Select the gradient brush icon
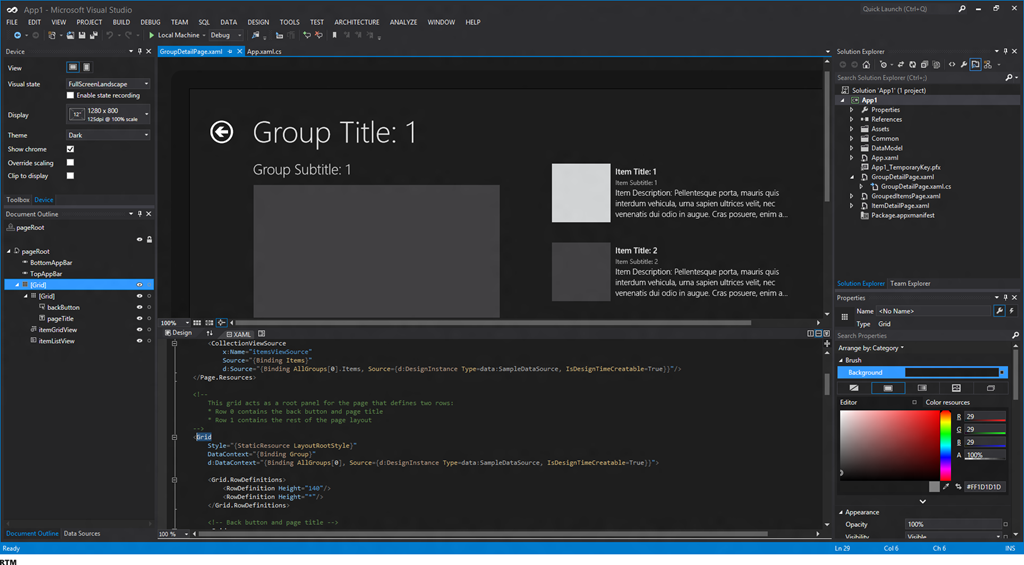The width and height of the screenshot is (1024, 565). (x=922, y=388)
